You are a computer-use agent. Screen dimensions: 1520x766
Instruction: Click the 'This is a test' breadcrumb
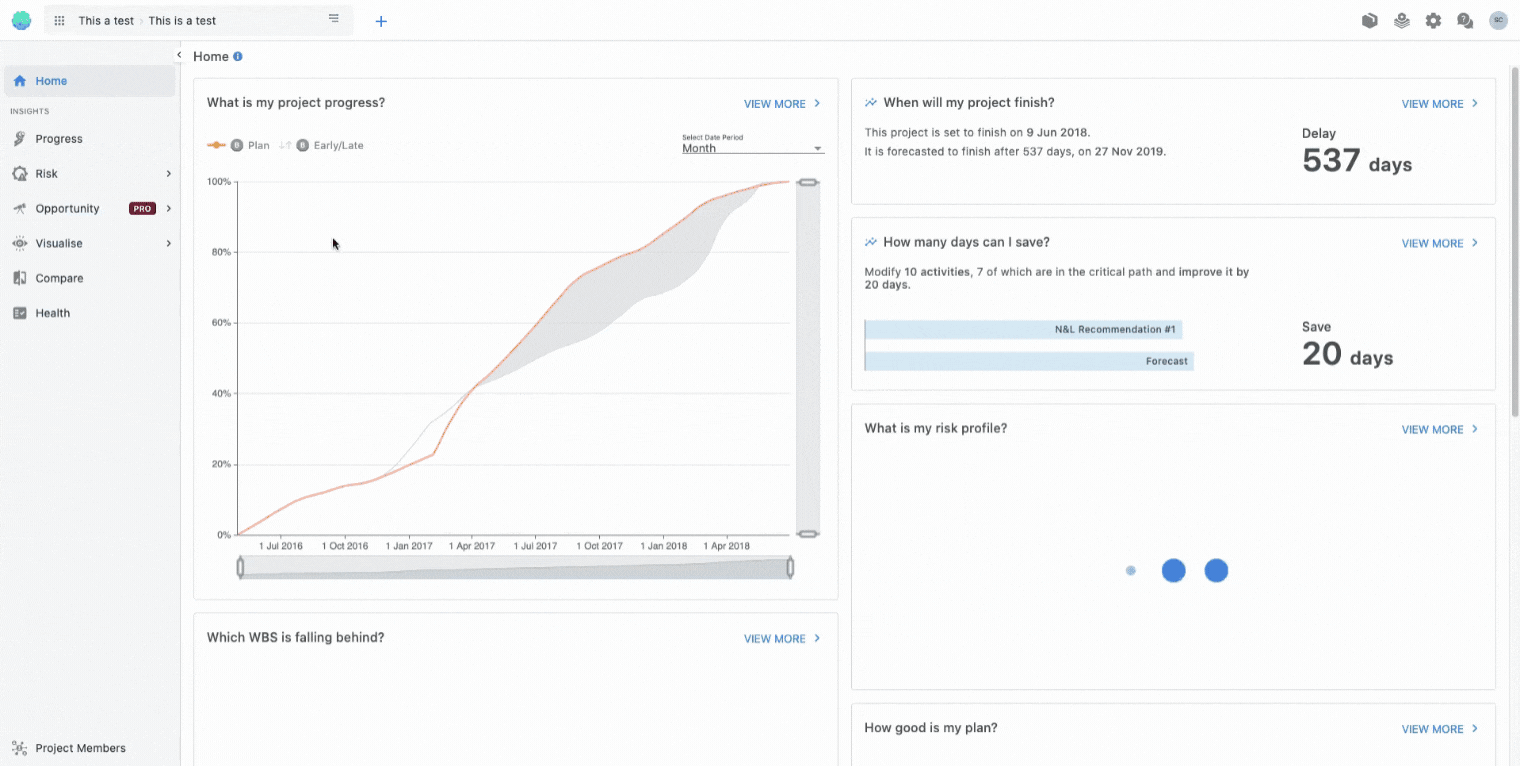click(x=182, y=21)
